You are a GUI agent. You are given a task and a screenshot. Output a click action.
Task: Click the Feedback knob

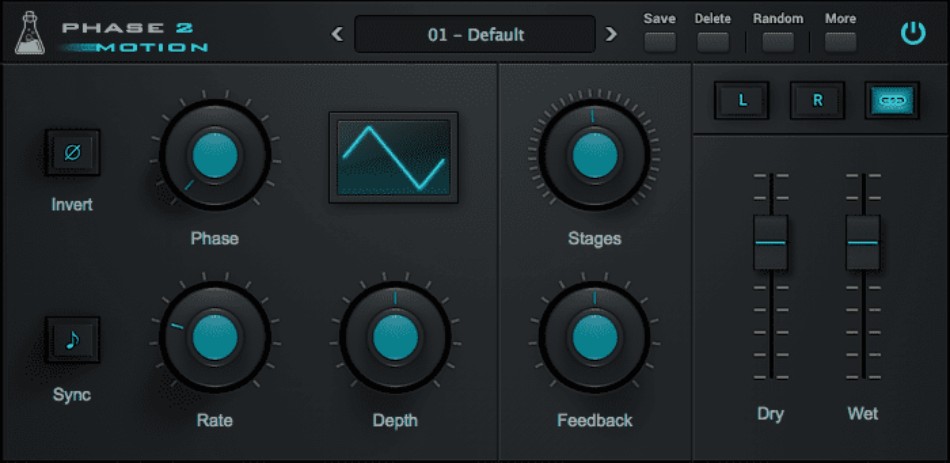594,338
